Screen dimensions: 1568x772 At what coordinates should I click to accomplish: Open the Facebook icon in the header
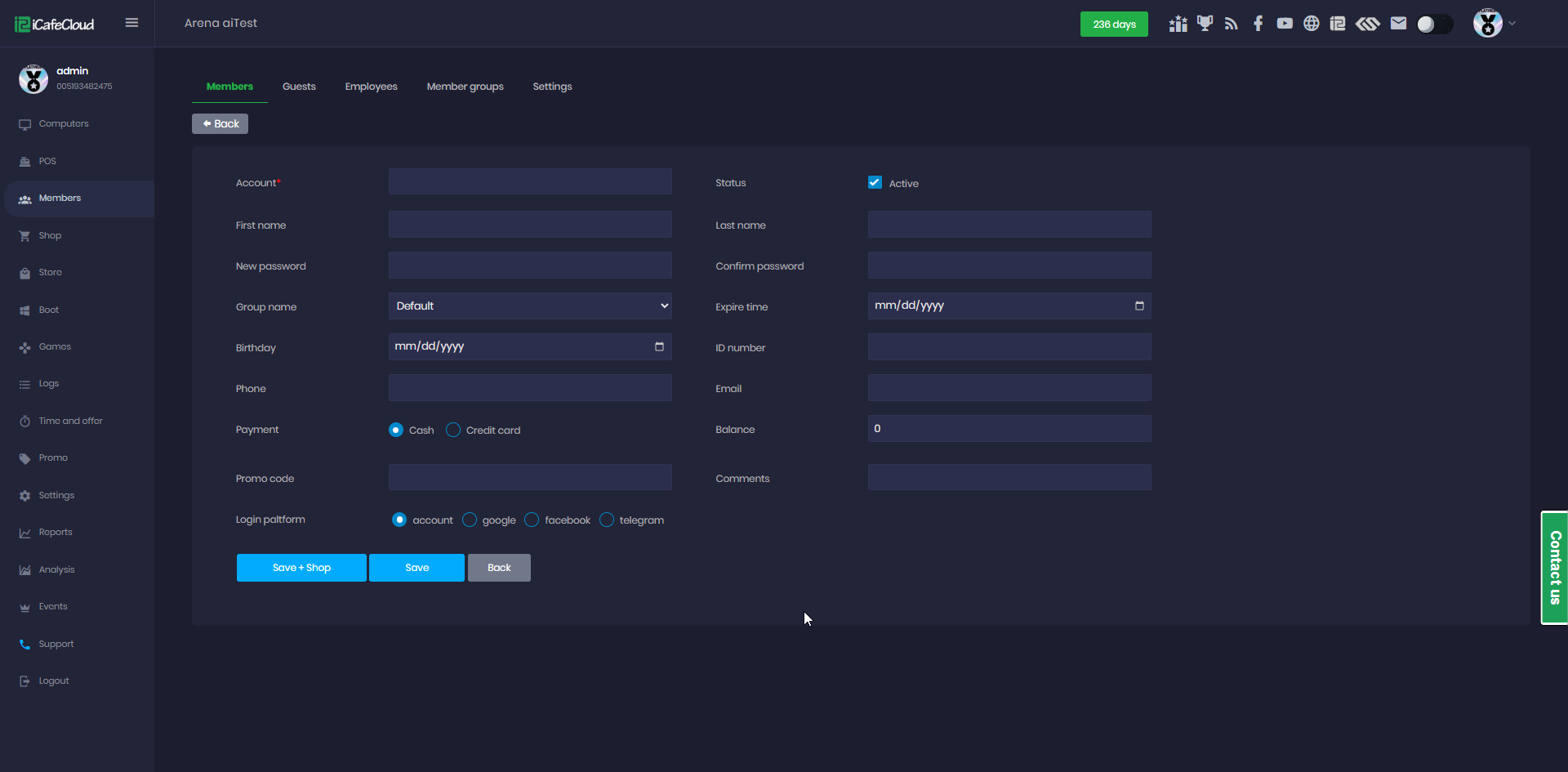pos(1258,24)
